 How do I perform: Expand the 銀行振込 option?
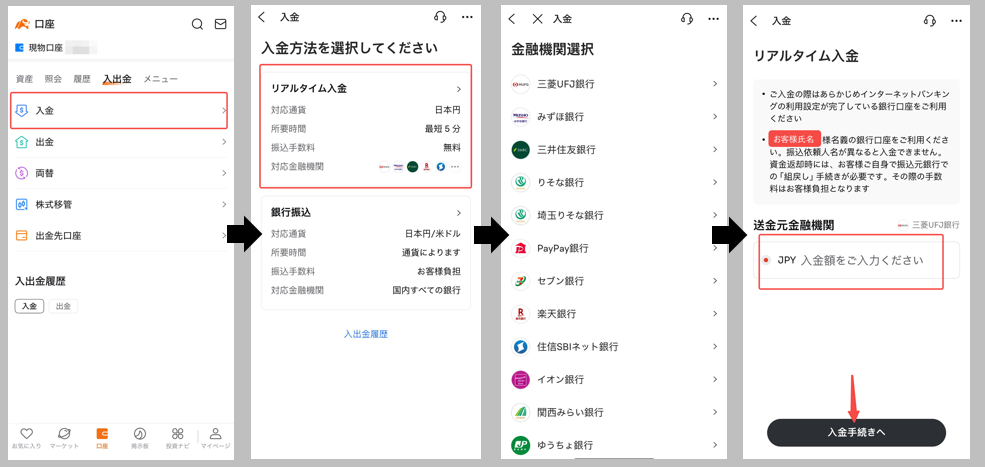pos(365,213)
